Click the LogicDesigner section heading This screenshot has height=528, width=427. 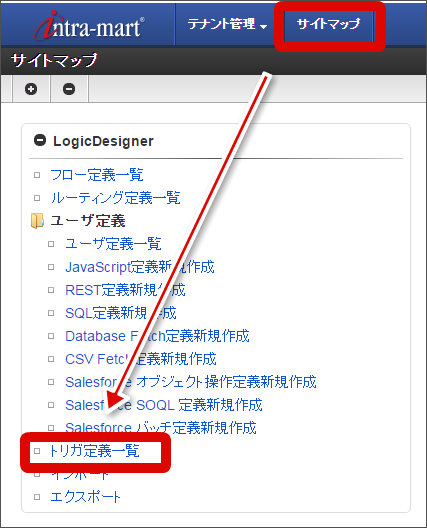tap(103, 141)
